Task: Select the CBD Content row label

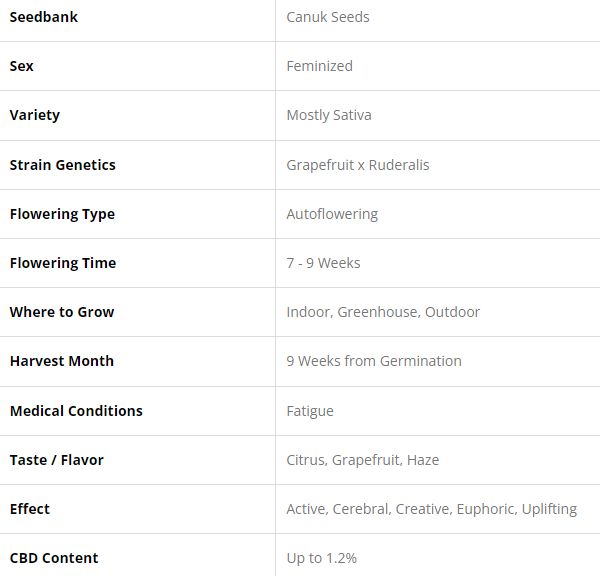Action: (54, 558)
